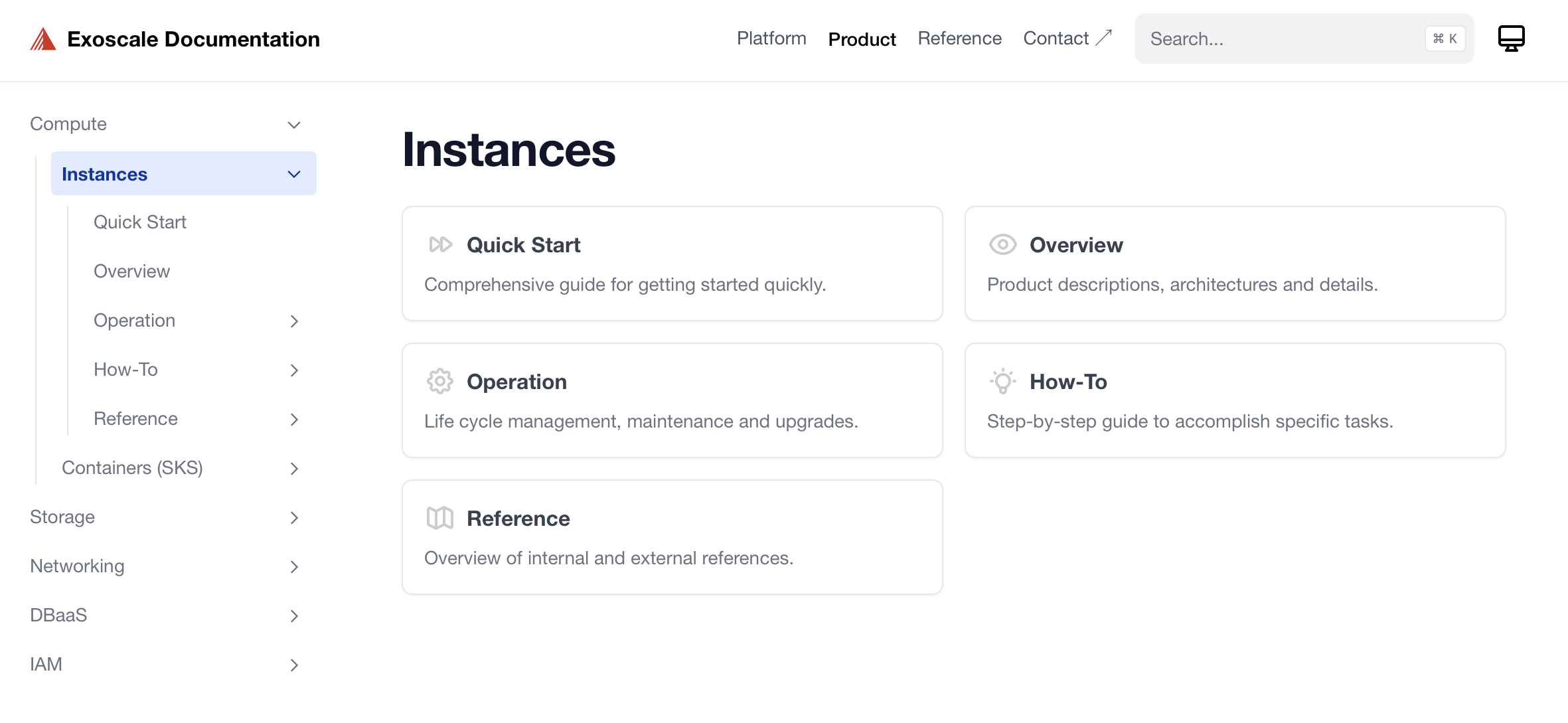The width and height of the screenshot is (1568, 723).
Task: Expand the Operation sidebar chevron
Action: click(x=294, y=321)
